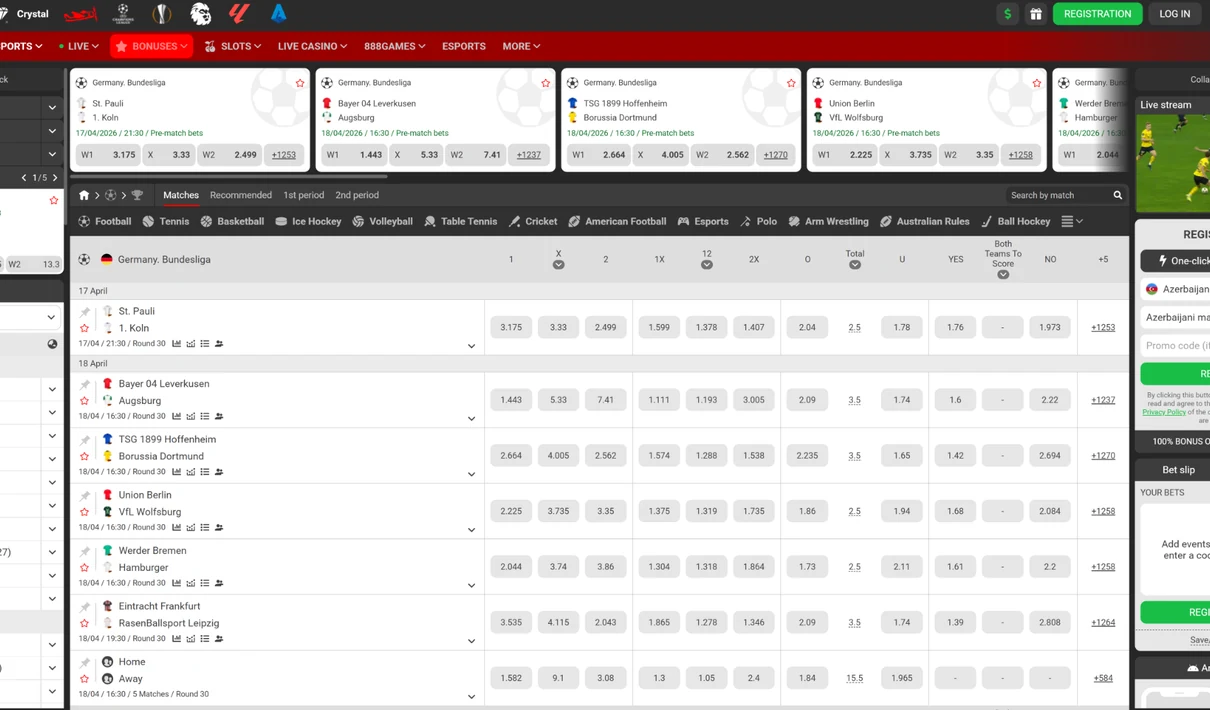Go to the home breadcrumb icon
1210x710 pixels.
pyautogui.click(x=84, y=195)
